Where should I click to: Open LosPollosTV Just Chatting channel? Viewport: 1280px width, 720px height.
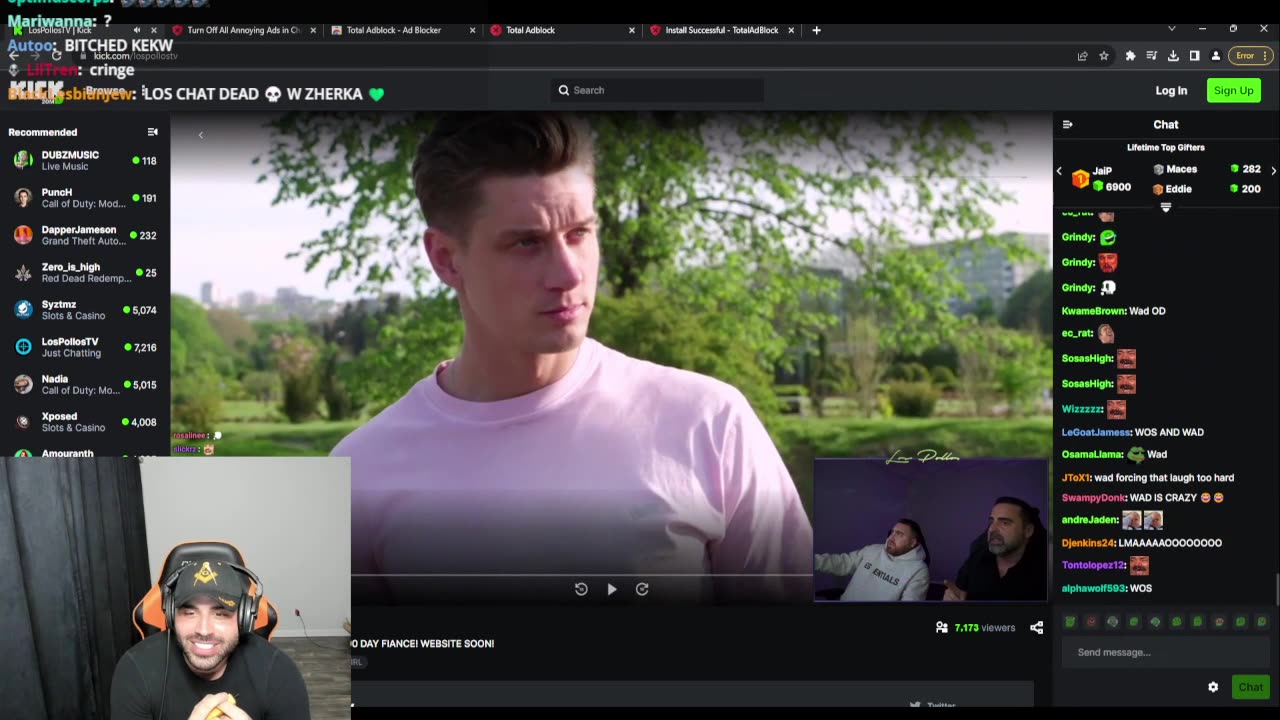(x=85, y=347)
